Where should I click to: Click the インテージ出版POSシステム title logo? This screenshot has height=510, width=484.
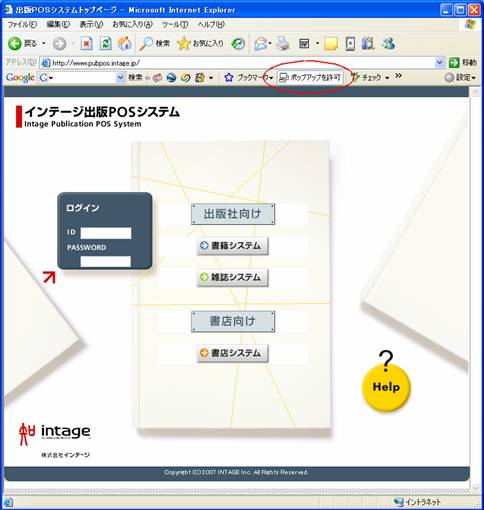tap(98, 116)
